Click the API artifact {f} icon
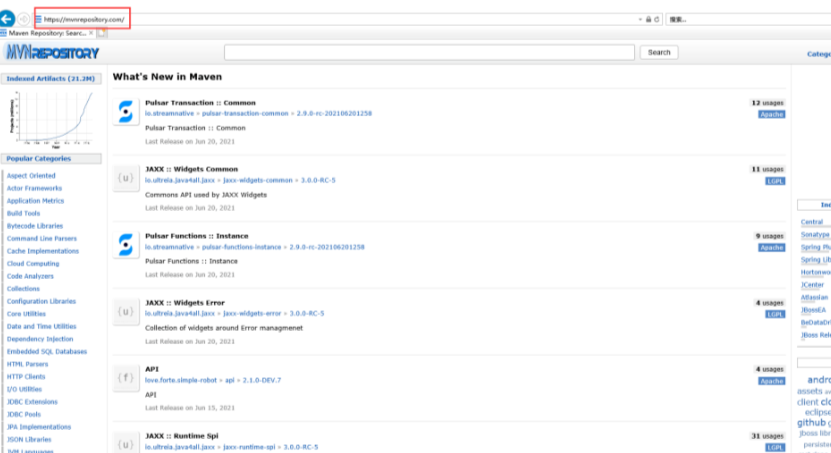The image size is (831, 453). pos(126,378)
